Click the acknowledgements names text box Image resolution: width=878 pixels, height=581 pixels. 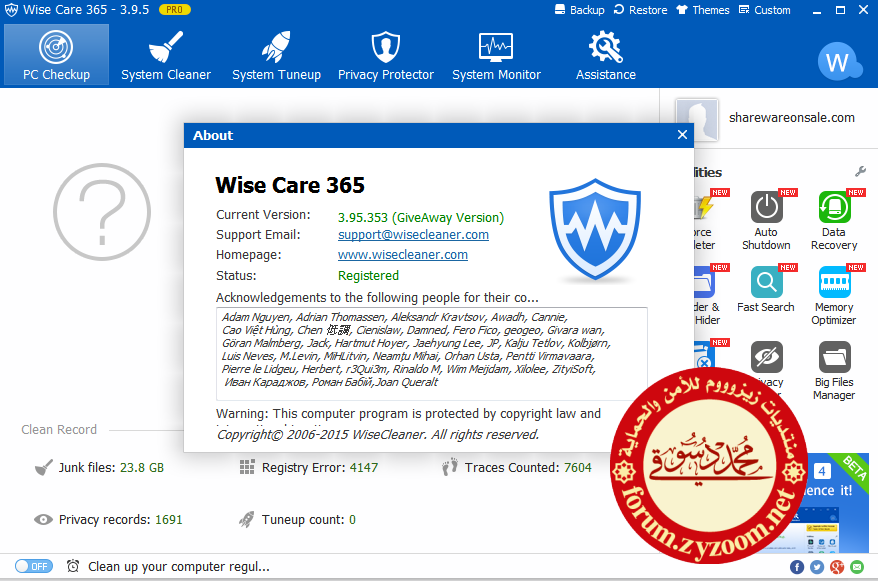pos(432,354)
